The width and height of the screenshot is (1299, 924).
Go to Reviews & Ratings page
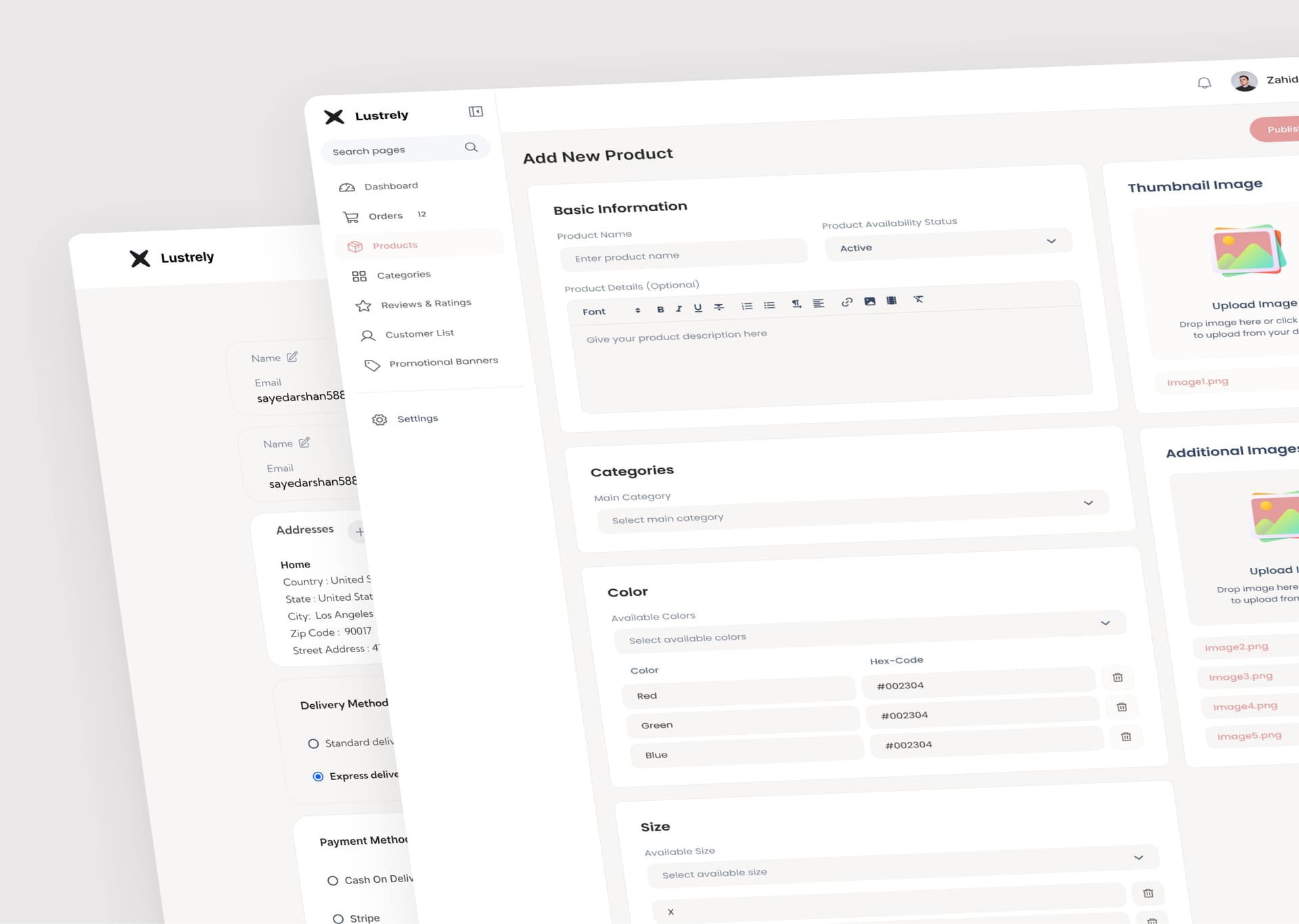click(426, 303)
